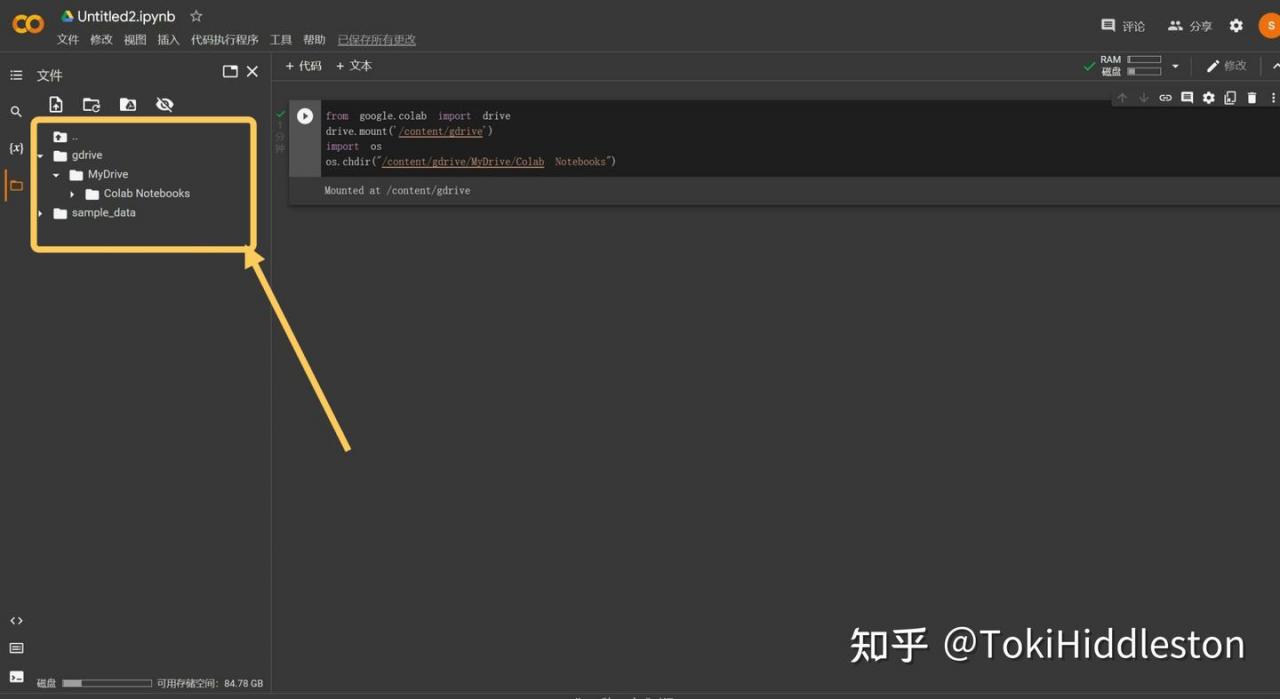Expand the sample_data folder
Image resolution: width=1280 pixels, height=699 pixels.
[x=41, y=213]
